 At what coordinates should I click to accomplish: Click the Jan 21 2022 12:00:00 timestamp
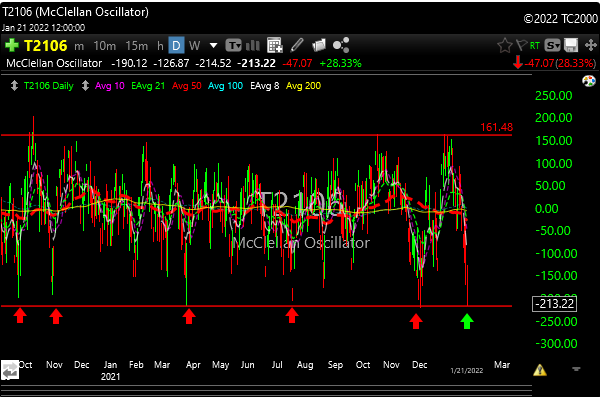[43, 28]
